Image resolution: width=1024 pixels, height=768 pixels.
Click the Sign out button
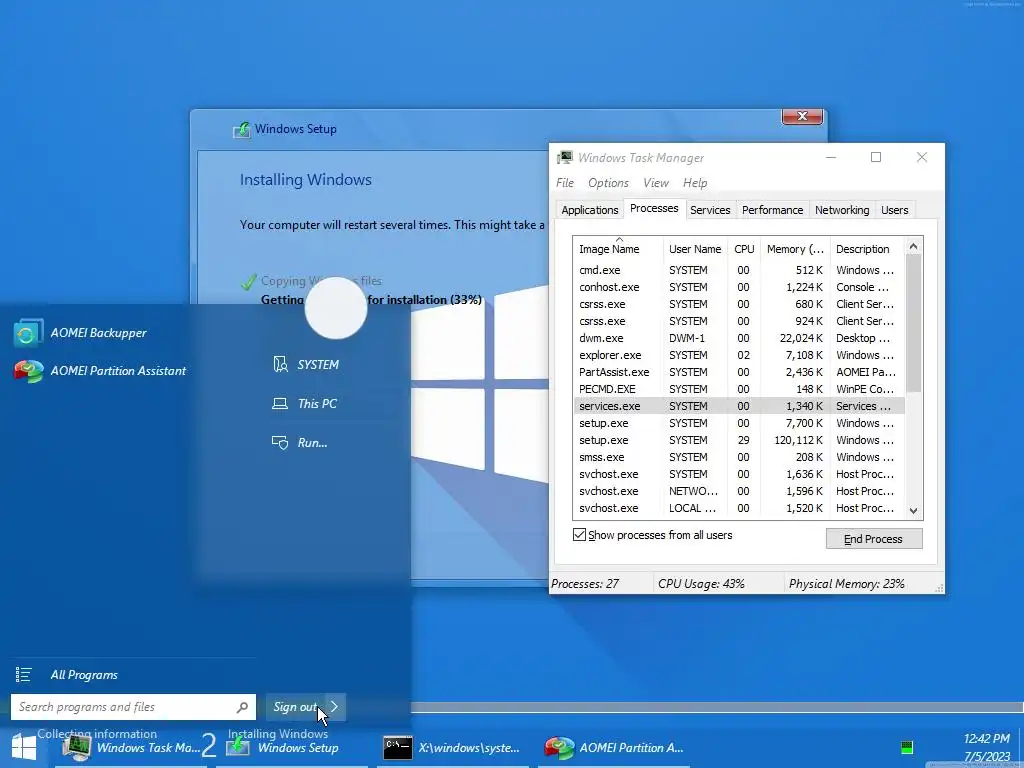(x=295, y=707)
